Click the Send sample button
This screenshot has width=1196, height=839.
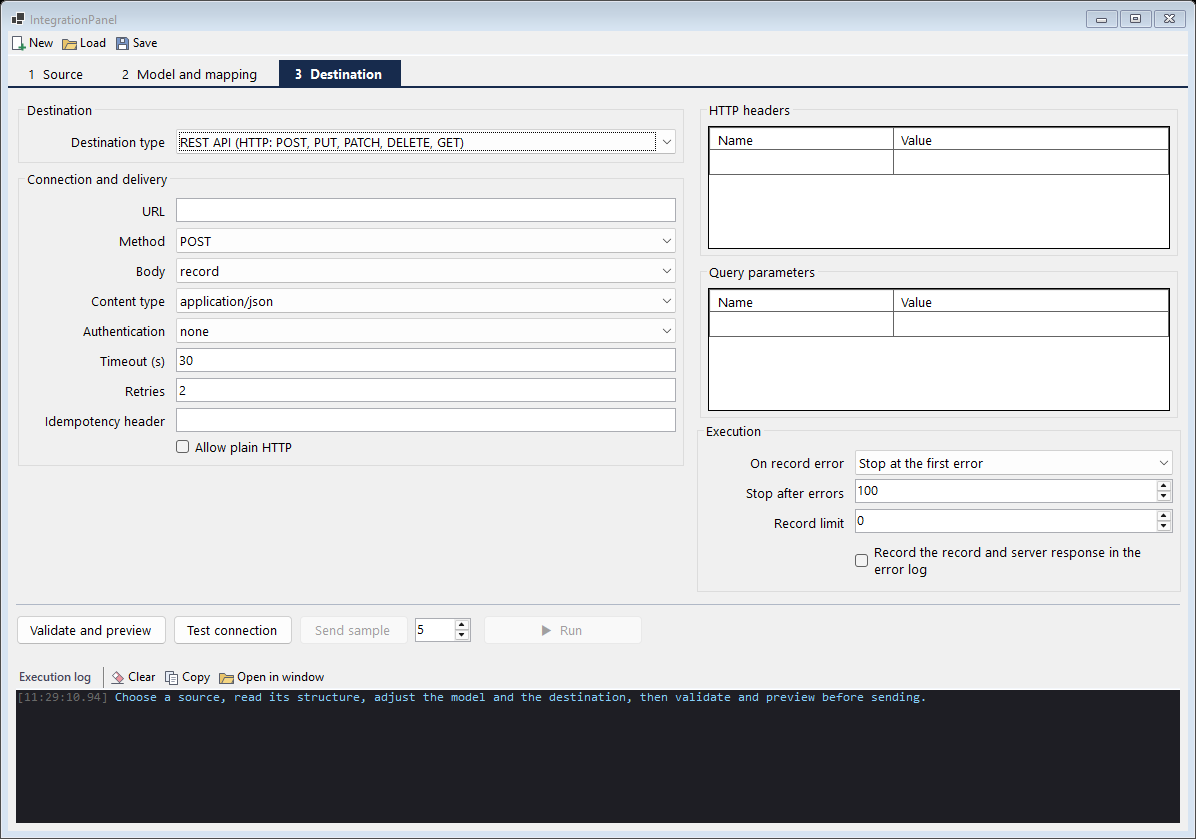(352, 630)
